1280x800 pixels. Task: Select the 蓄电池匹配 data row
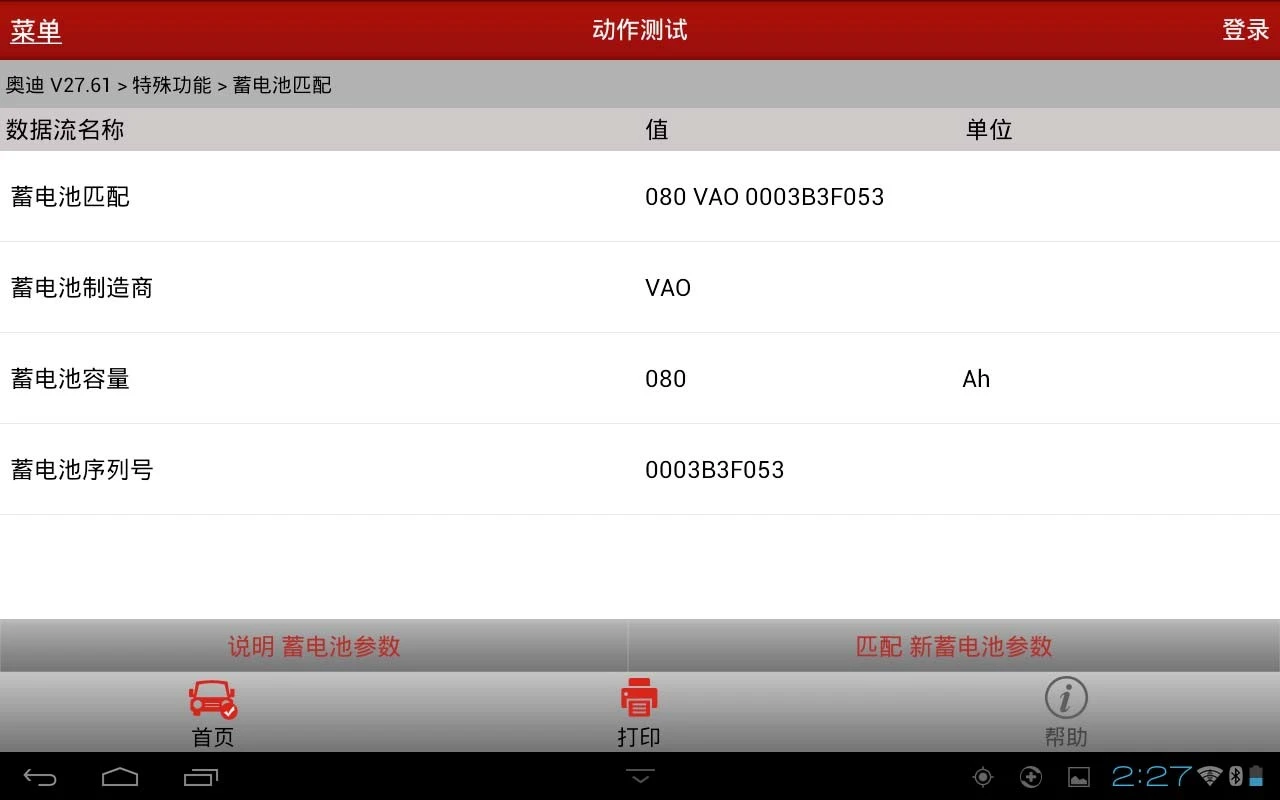coord(640,197)
